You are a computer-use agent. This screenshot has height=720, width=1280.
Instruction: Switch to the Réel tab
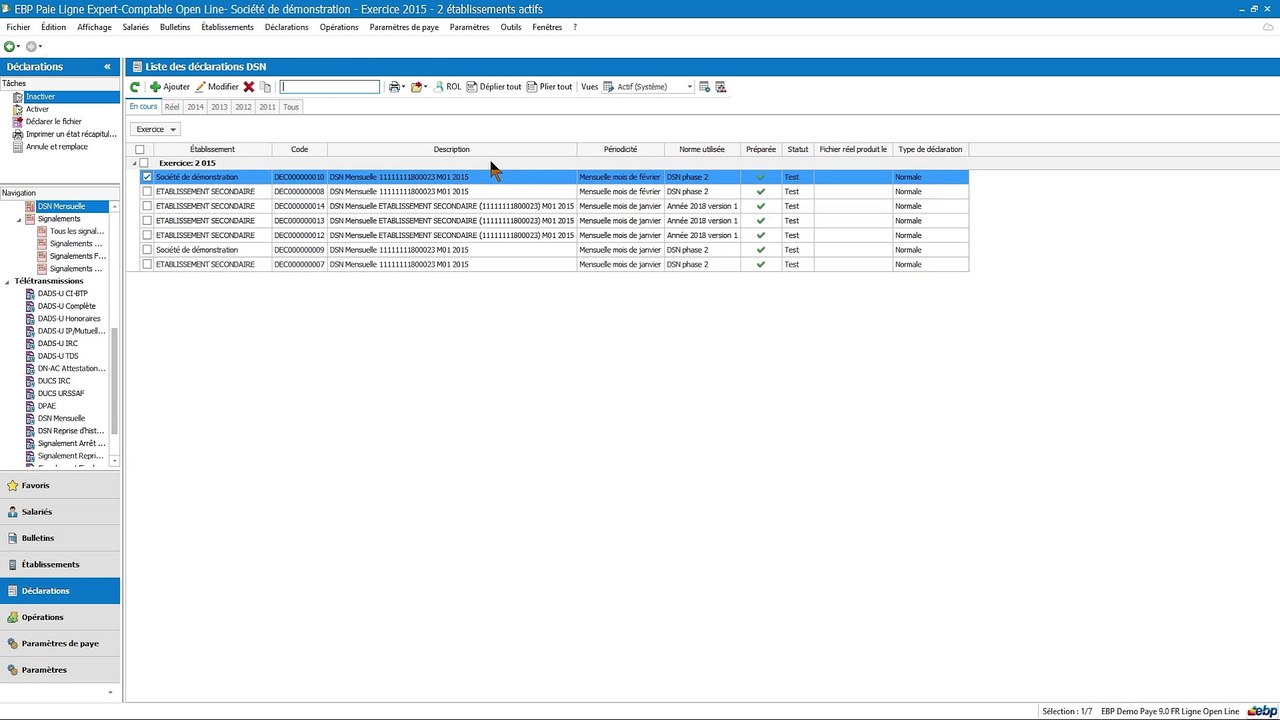pos(172,107)
